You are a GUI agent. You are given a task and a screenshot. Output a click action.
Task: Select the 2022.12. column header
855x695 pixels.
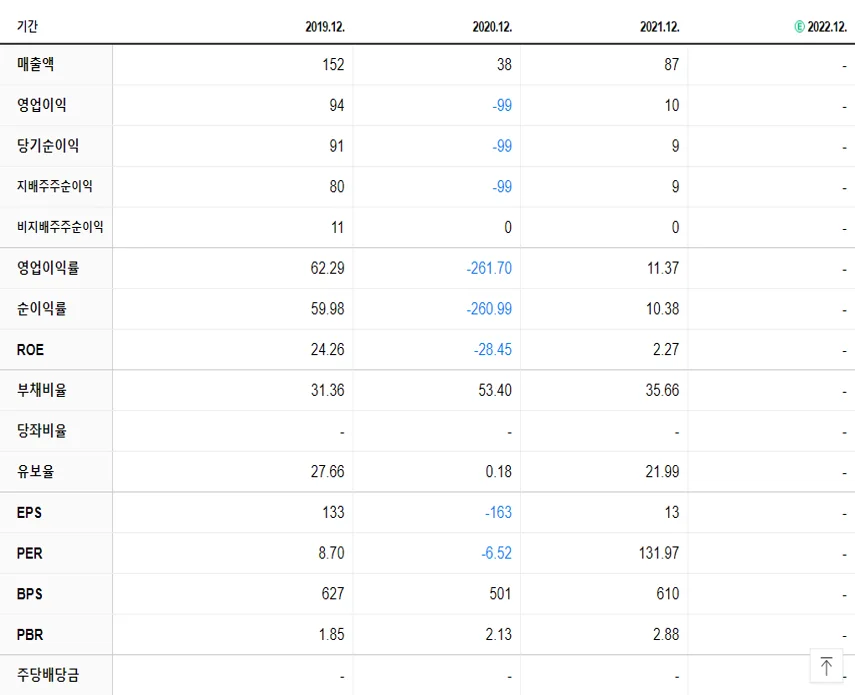click(x=827, y=27)
